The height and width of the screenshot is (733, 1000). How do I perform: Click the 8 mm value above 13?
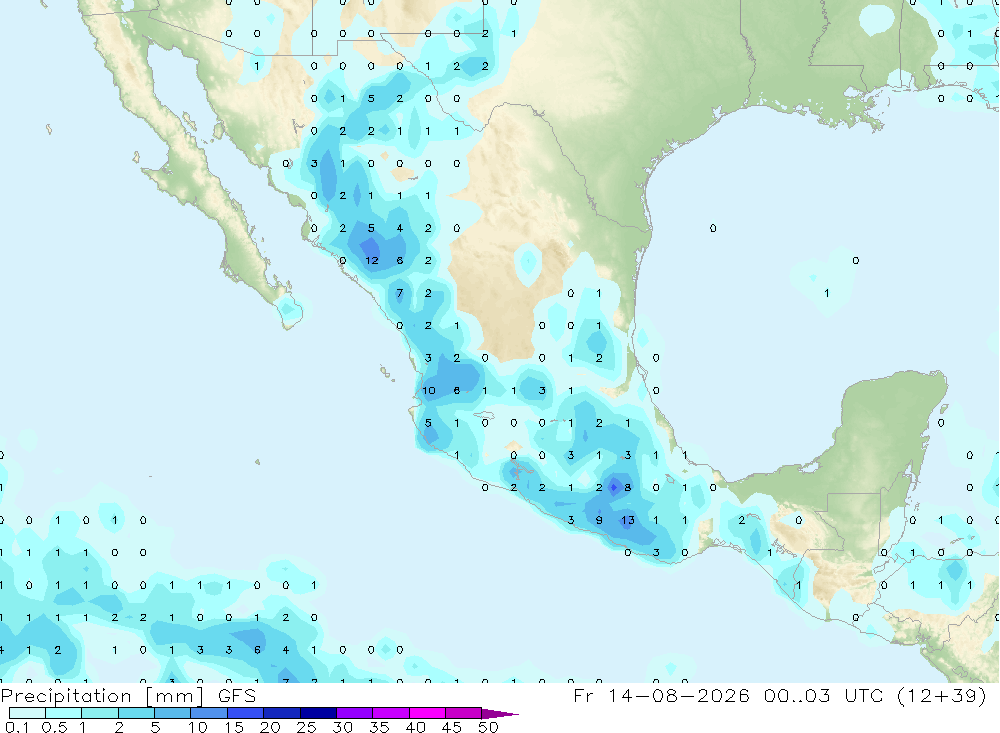628,487
